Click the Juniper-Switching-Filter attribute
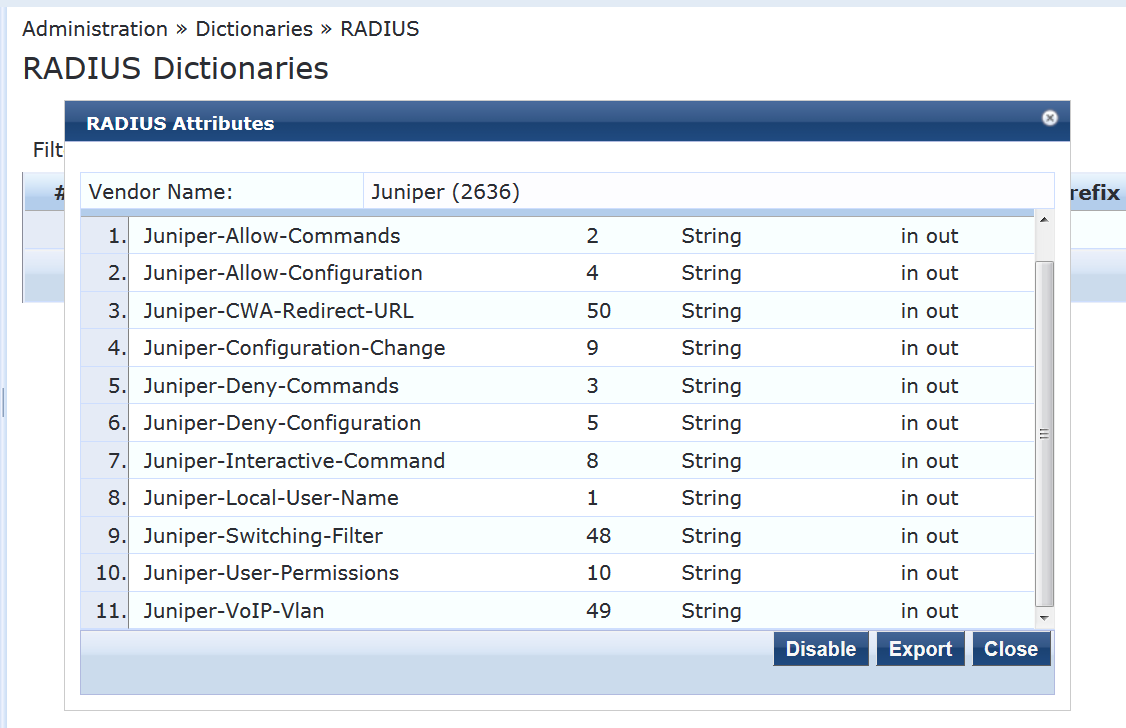 pyautogui.click(x=263, y=536)
